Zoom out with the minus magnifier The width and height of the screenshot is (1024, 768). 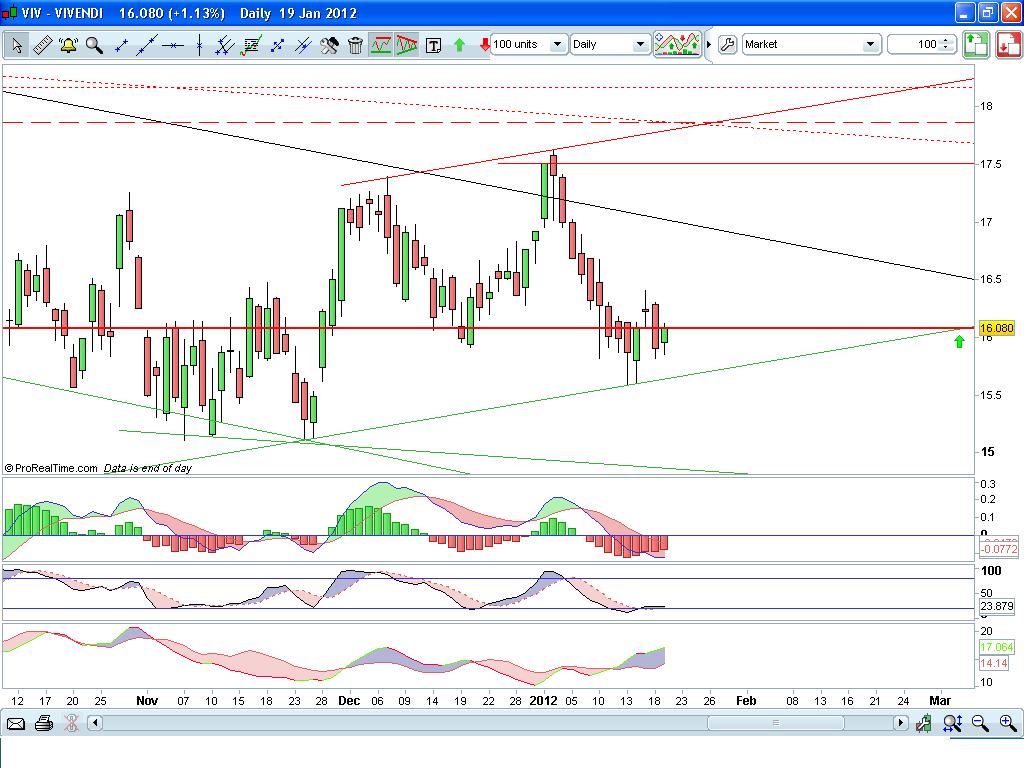(980, 723)
